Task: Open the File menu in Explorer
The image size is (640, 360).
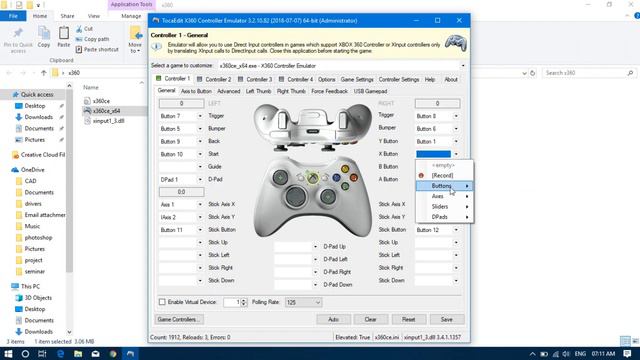Action: pyautogui.click(x=13, y=16)
